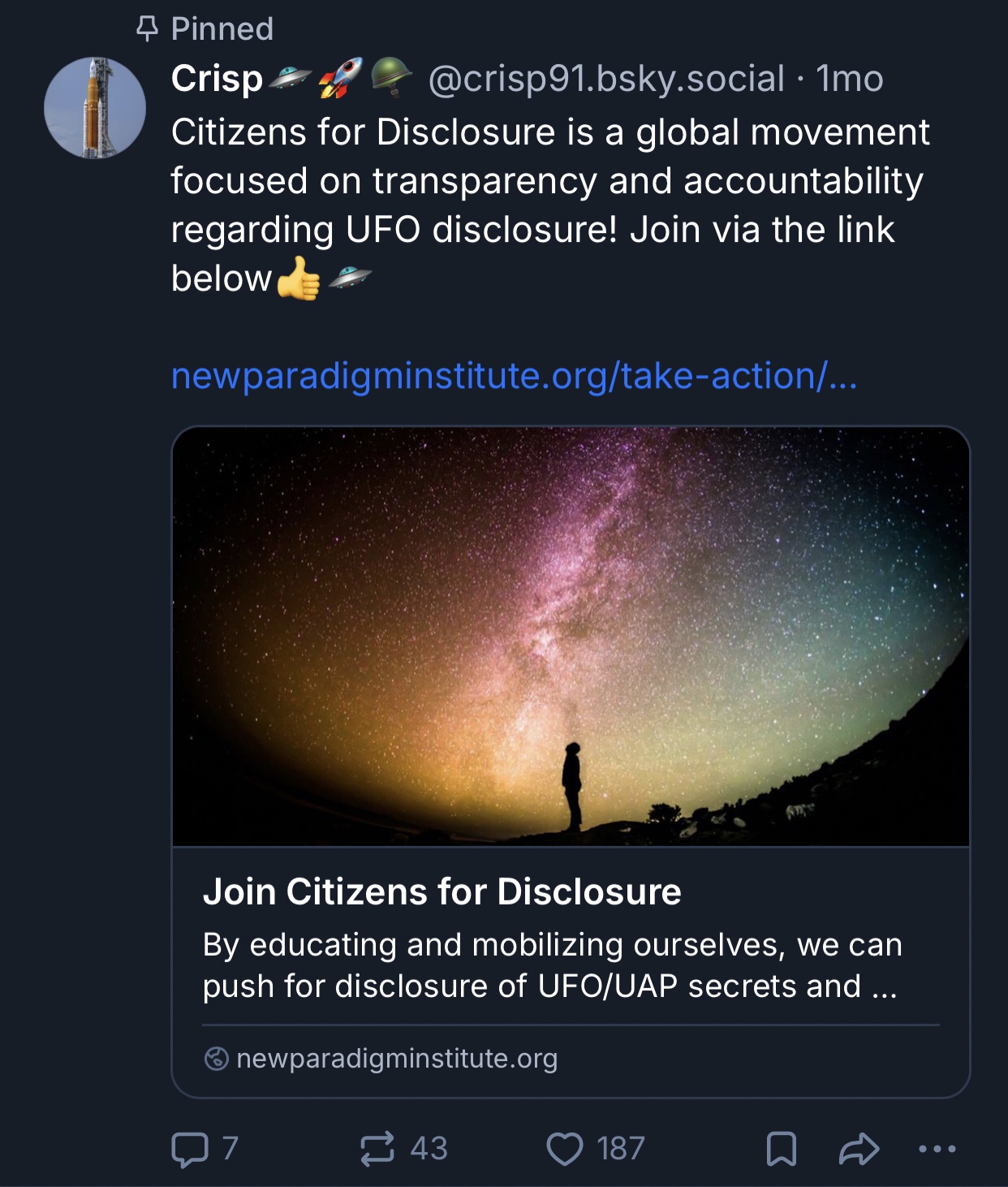Like the post with the heart icon
The height and width of the screenshot is (1187, 1008).
565,1149
